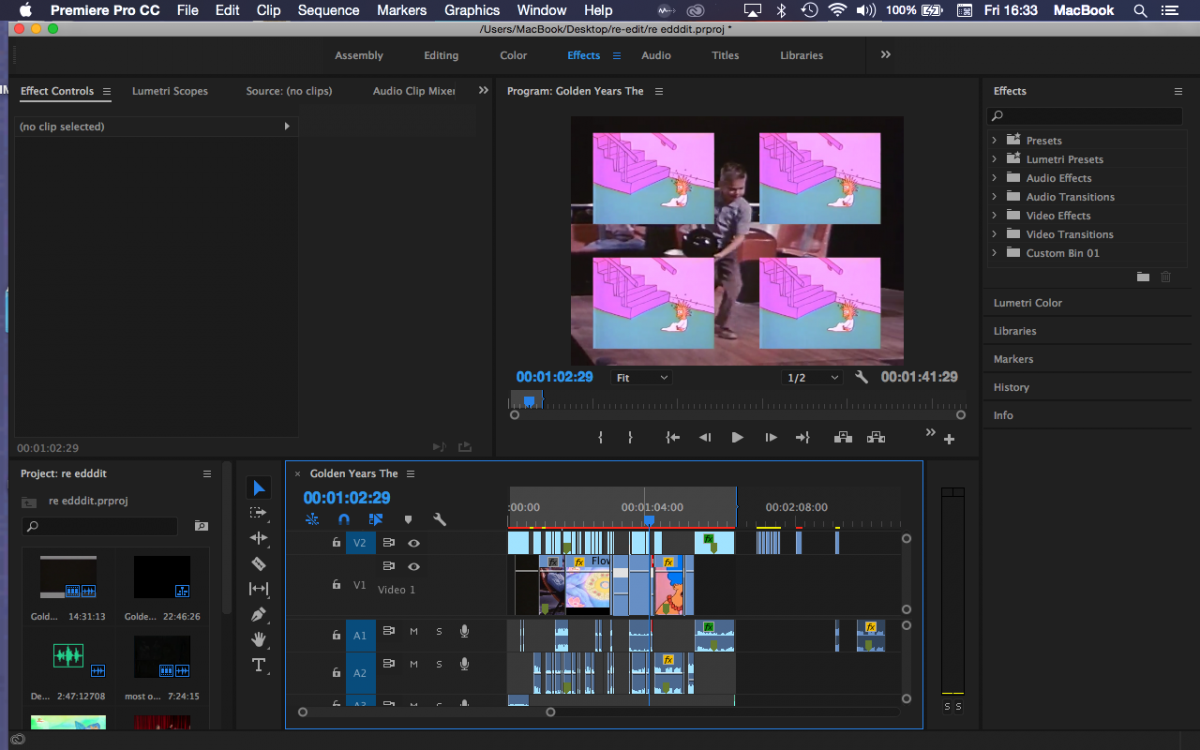Expand the Video Effects folder
1200x750 pixels.
tap(994, 215)
